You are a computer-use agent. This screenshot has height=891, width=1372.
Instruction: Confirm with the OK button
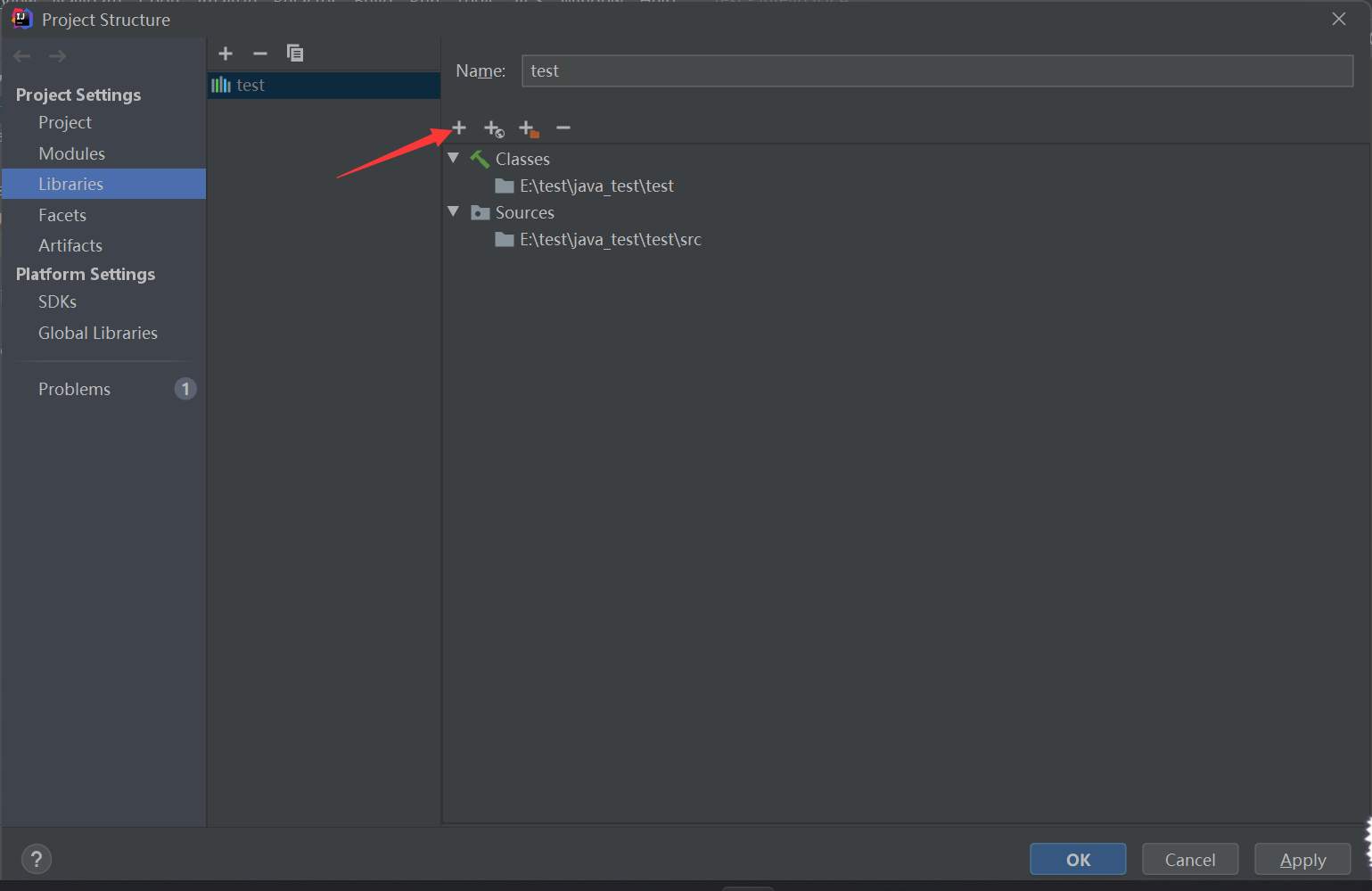(x=1078, y=860)
